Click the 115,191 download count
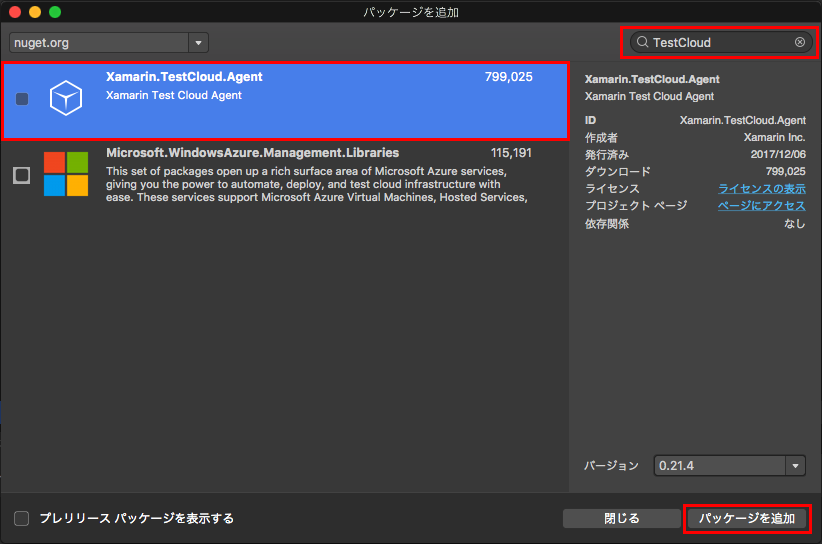Image resolution: width=822 pixels, height=544 pixels. point(511,153)
